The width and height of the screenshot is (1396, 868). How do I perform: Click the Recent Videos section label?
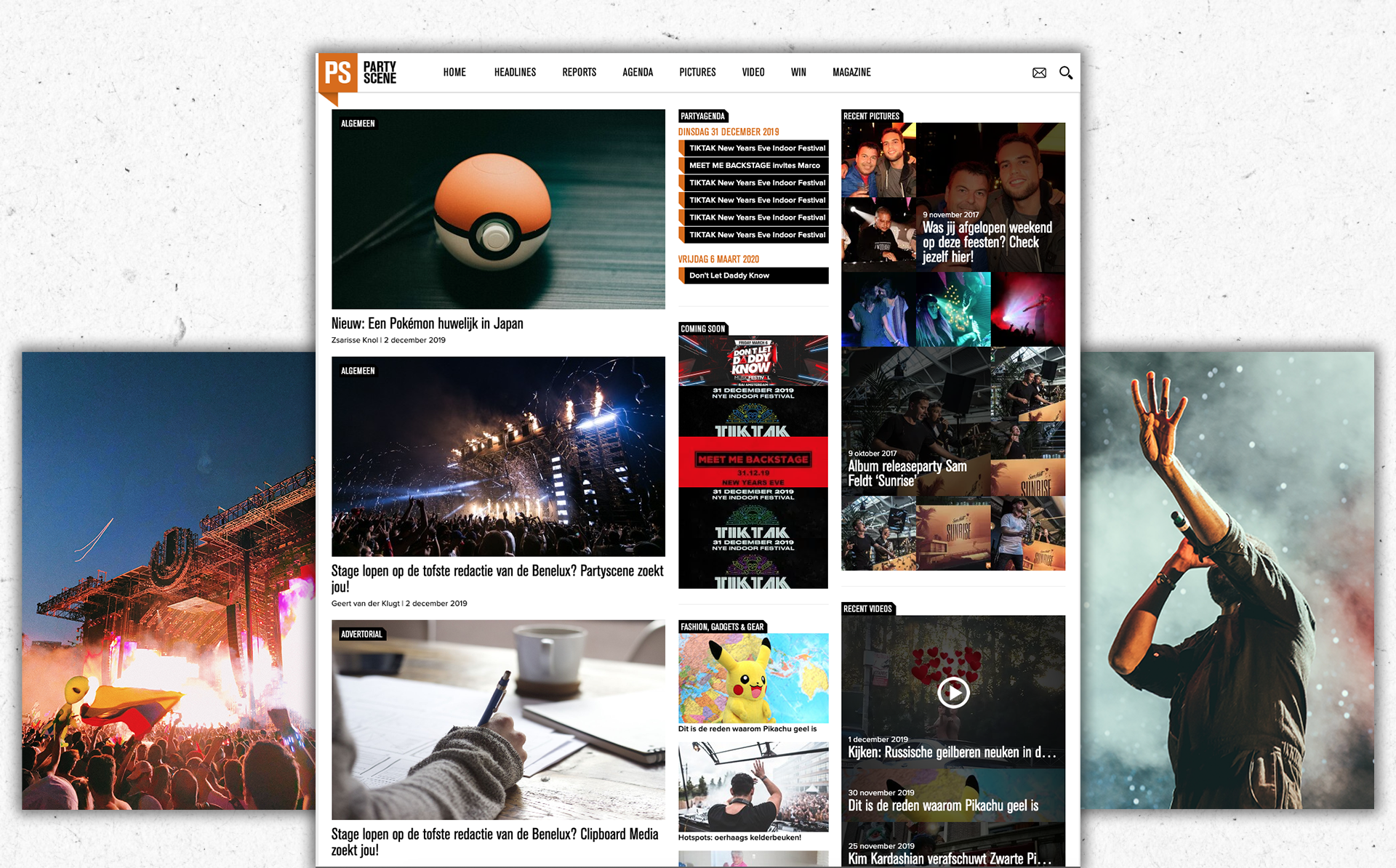pyautogui.click(x=868, y=609)
